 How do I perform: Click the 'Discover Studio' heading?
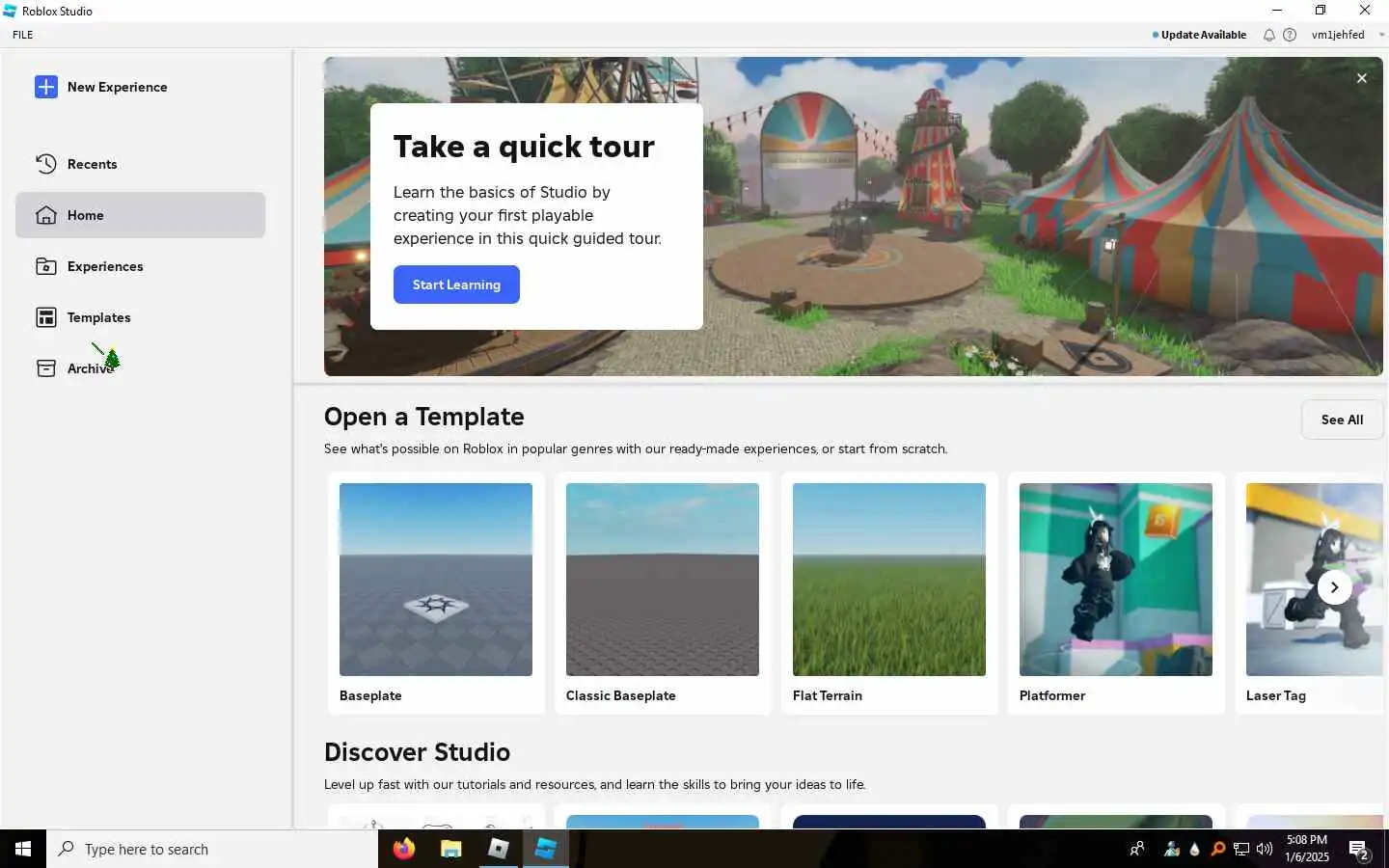(418, 752)
